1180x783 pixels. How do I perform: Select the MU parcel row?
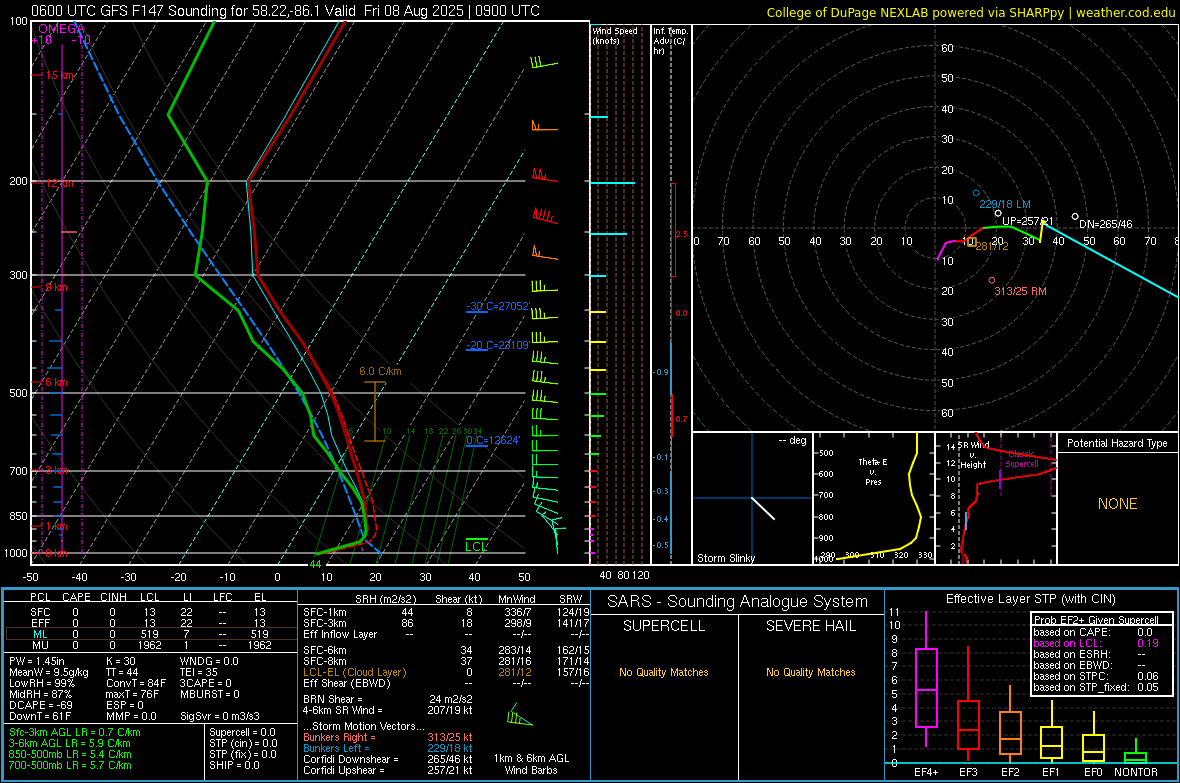(151, 645)
